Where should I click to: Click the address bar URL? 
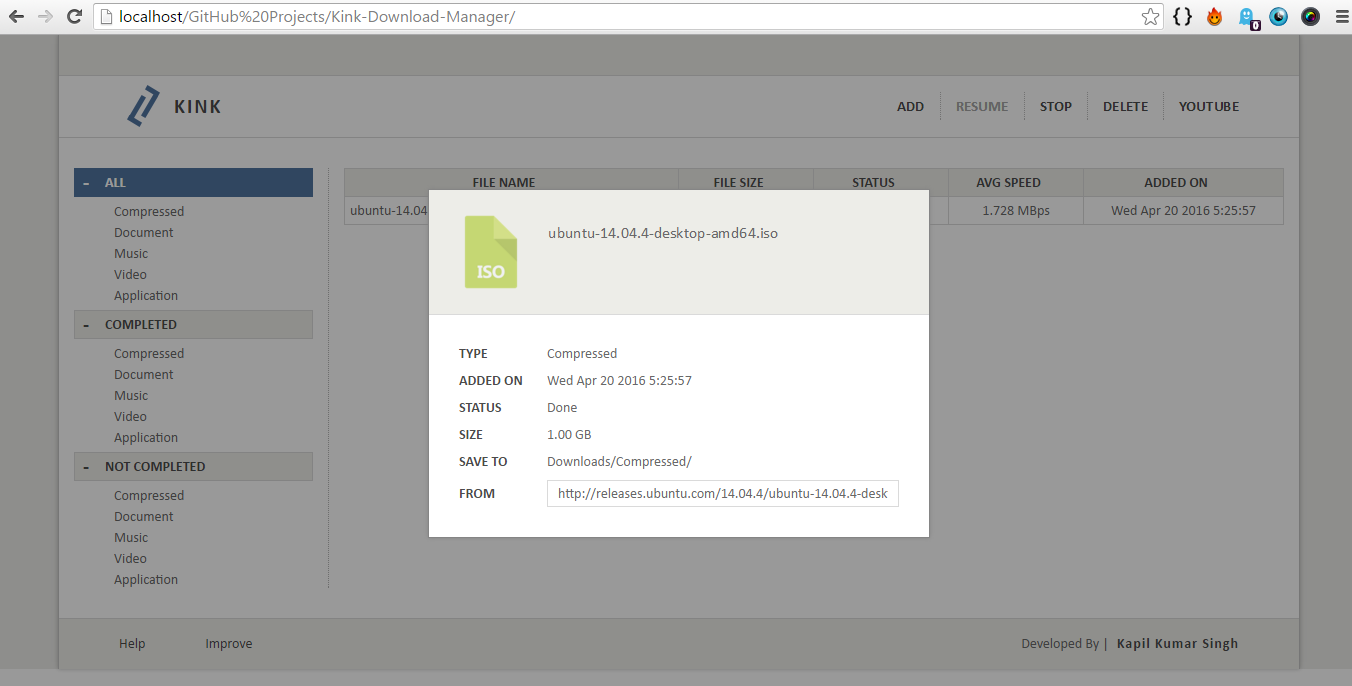pyautogui.click(x=317, y=17)
